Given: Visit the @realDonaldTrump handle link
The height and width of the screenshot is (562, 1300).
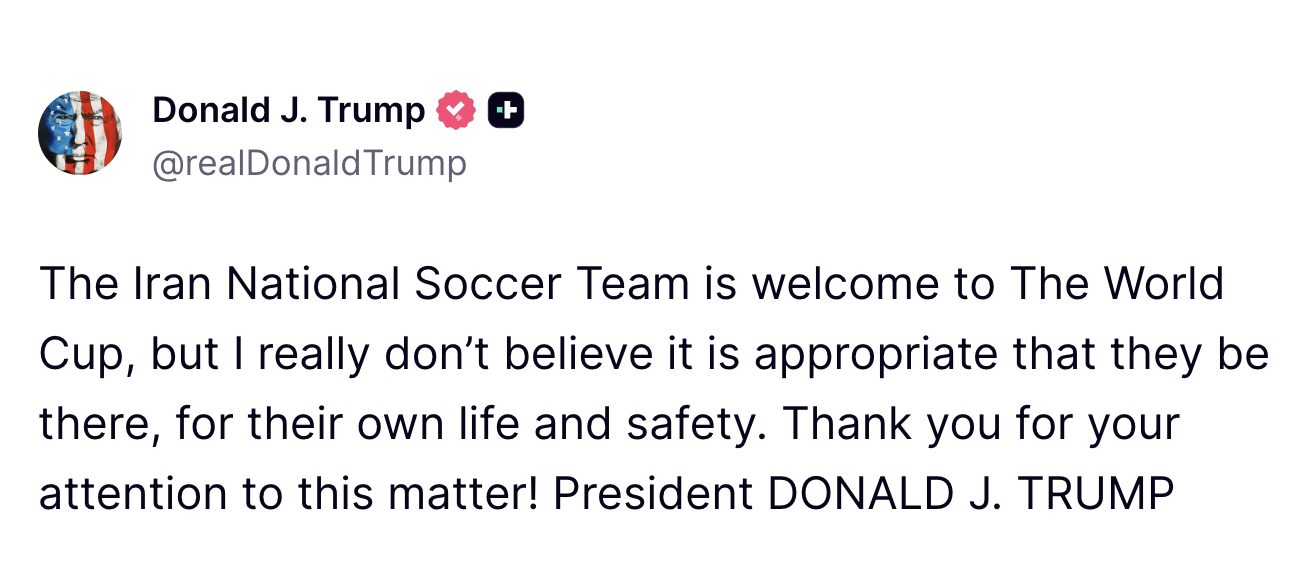Looking at the screenshot, I should tap(308, 163).
